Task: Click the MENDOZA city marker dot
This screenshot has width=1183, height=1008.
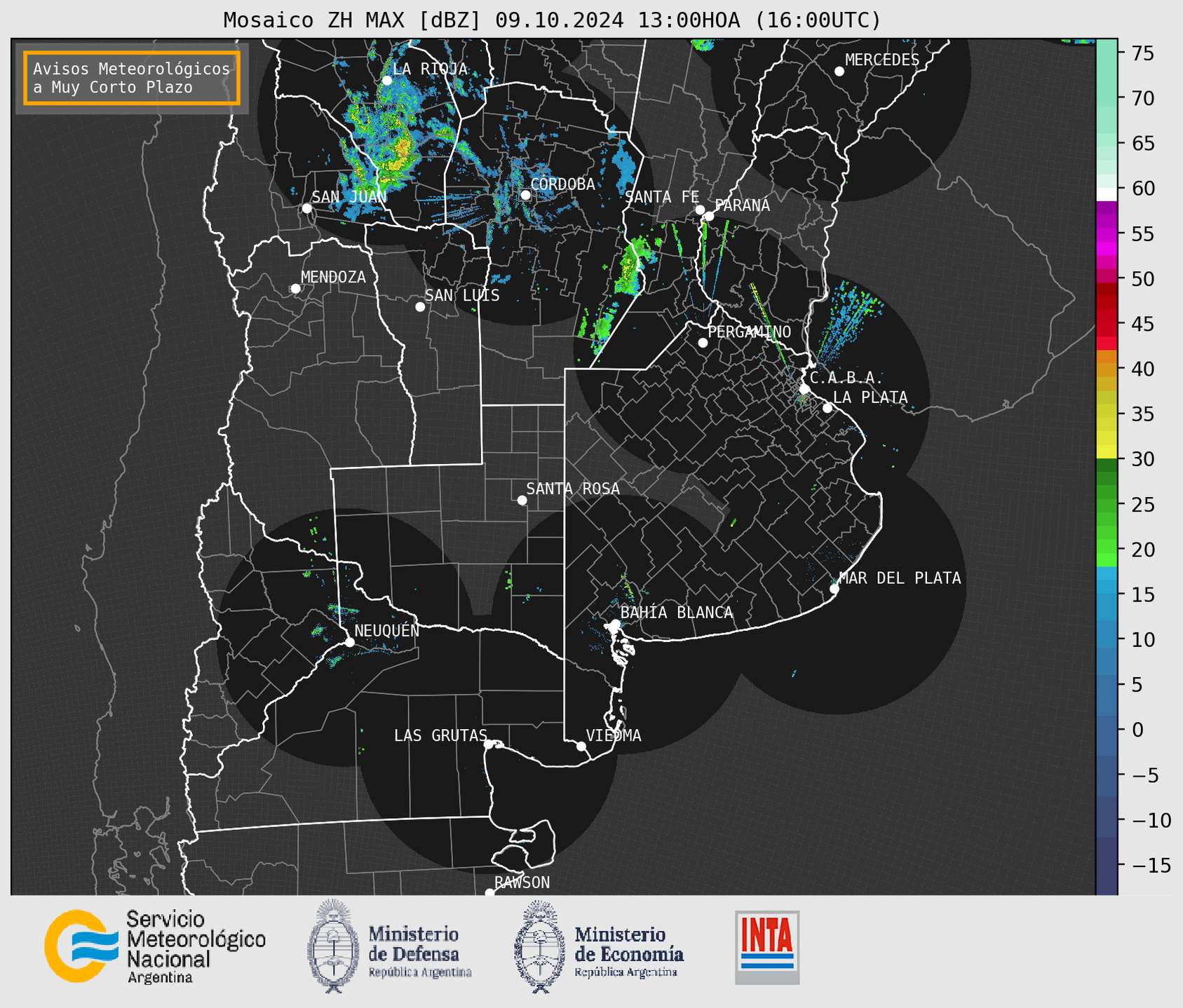Action: point(295,289)
